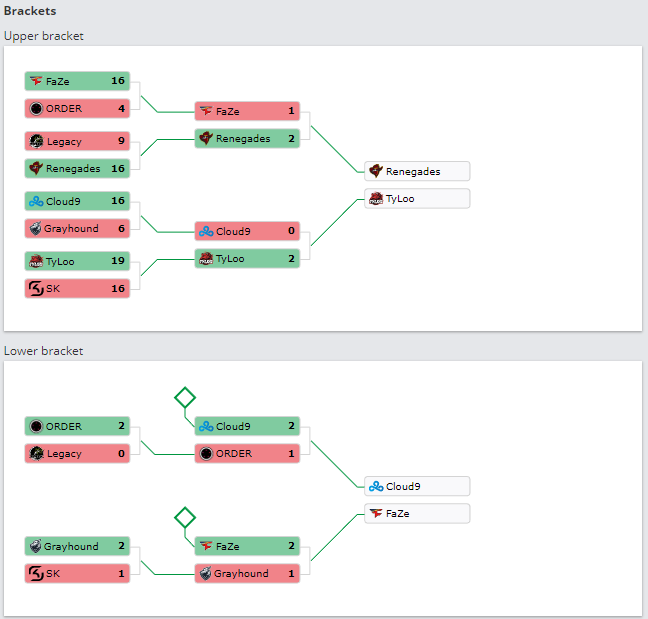Click the ORDER logo beside score 4
The width and height of the screenshot is (648, 619).
coord(36,108)
